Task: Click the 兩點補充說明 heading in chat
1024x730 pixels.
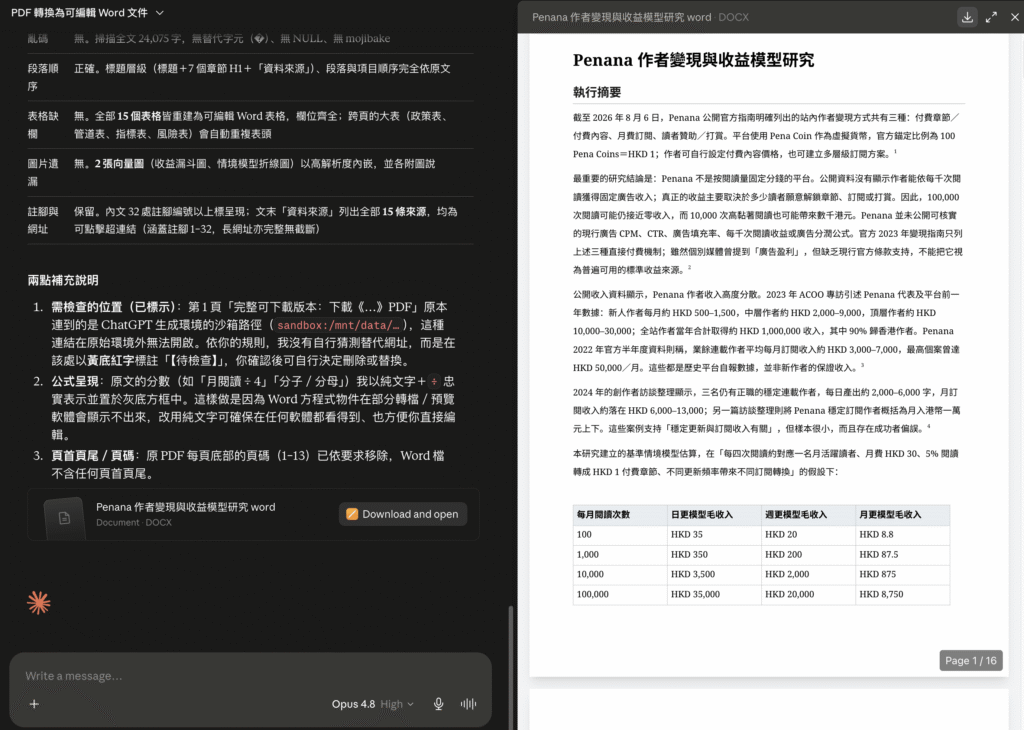Action: [x=63, y=280]
